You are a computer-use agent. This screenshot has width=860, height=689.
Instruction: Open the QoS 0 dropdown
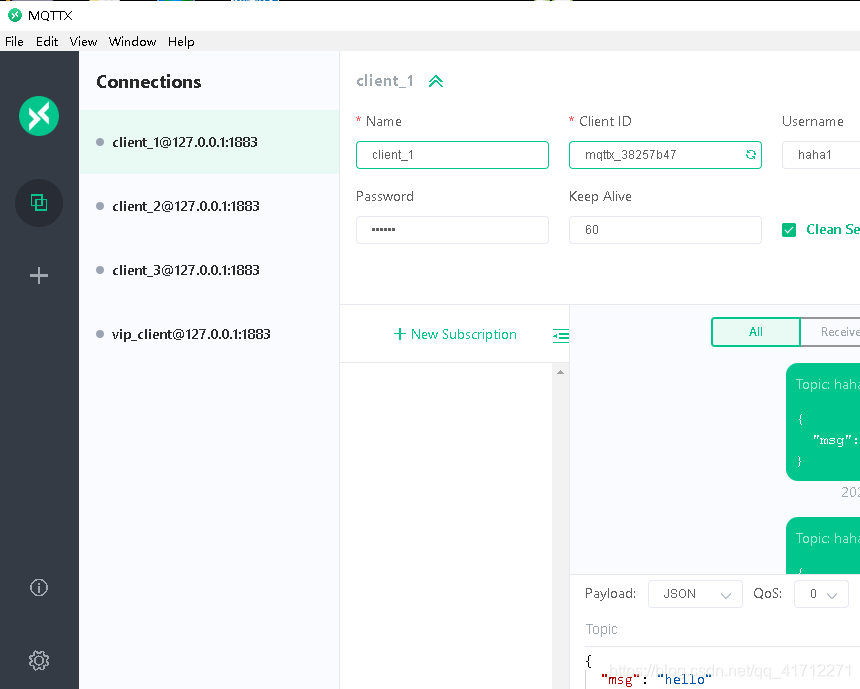pyautogui.click(x=821, y=594)
